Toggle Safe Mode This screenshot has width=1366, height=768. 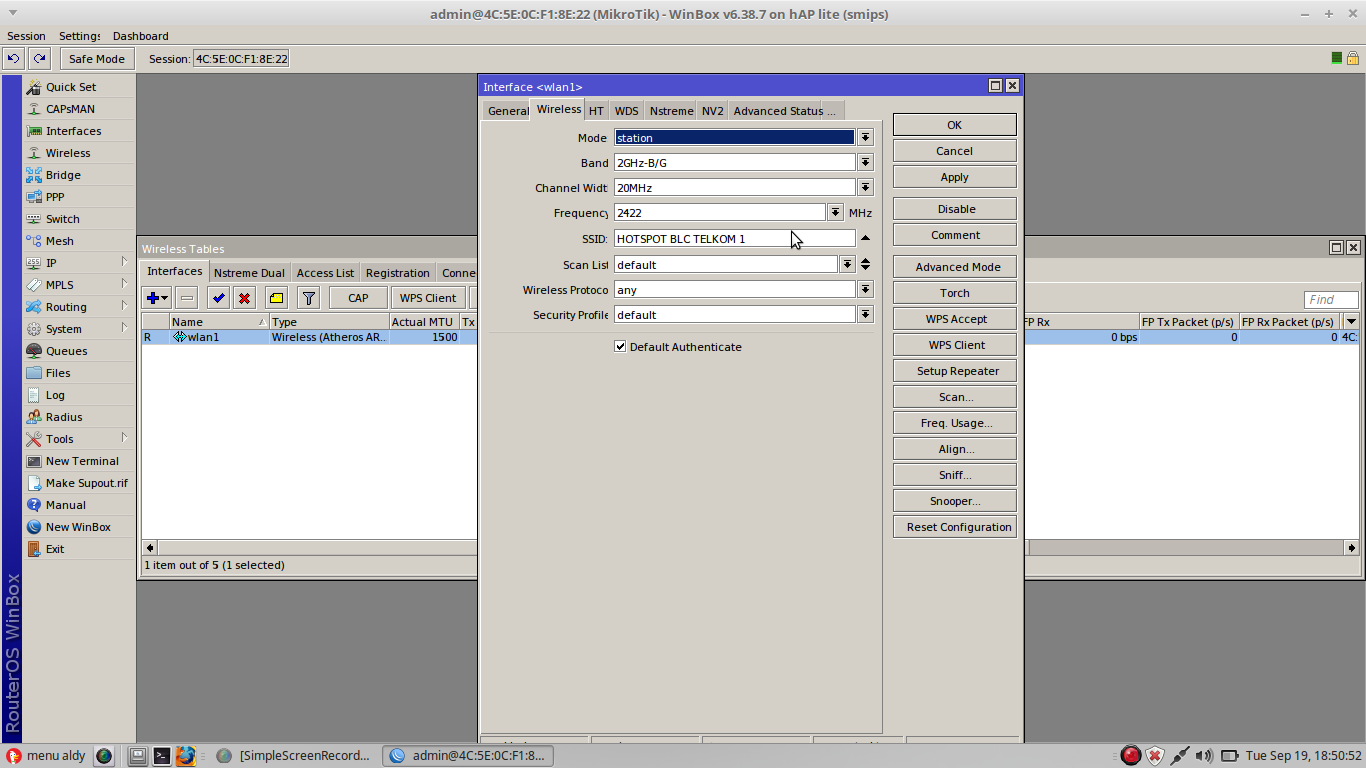97,59
